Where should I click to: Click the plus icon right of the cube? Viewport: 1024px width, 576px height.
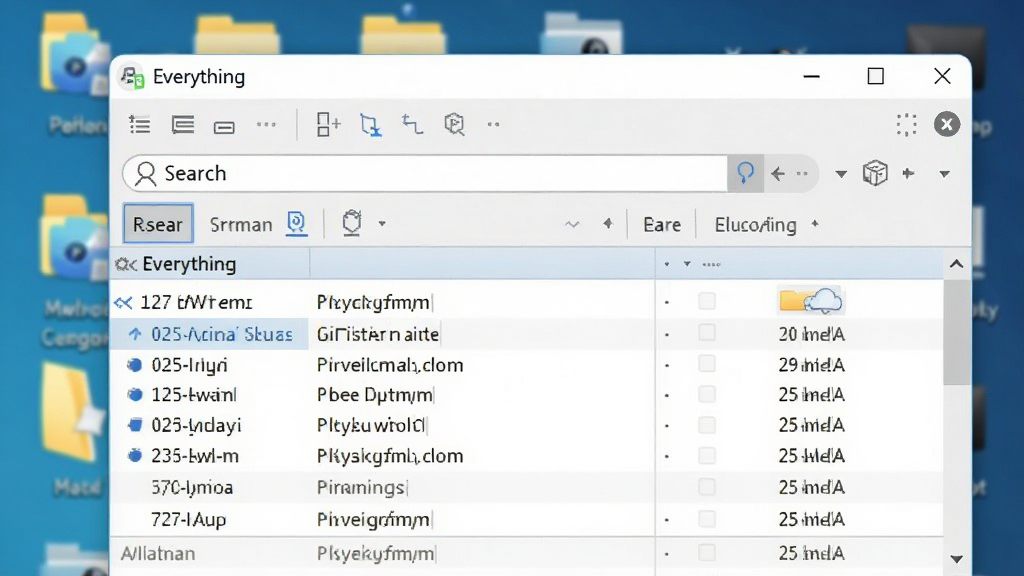pyautogui.click(x=908, y=173)
